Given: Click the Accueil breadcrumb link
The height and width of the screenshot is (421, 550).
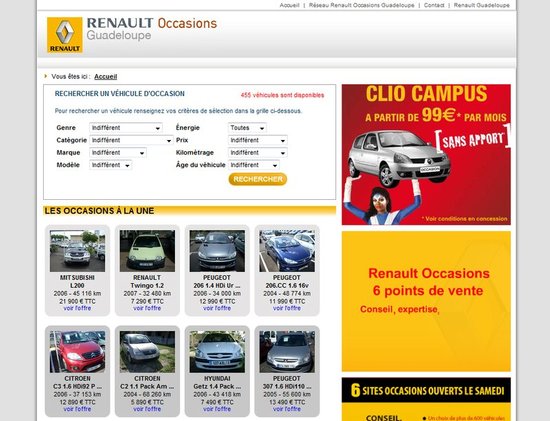Looking at the screenshot, I should 106,76.
